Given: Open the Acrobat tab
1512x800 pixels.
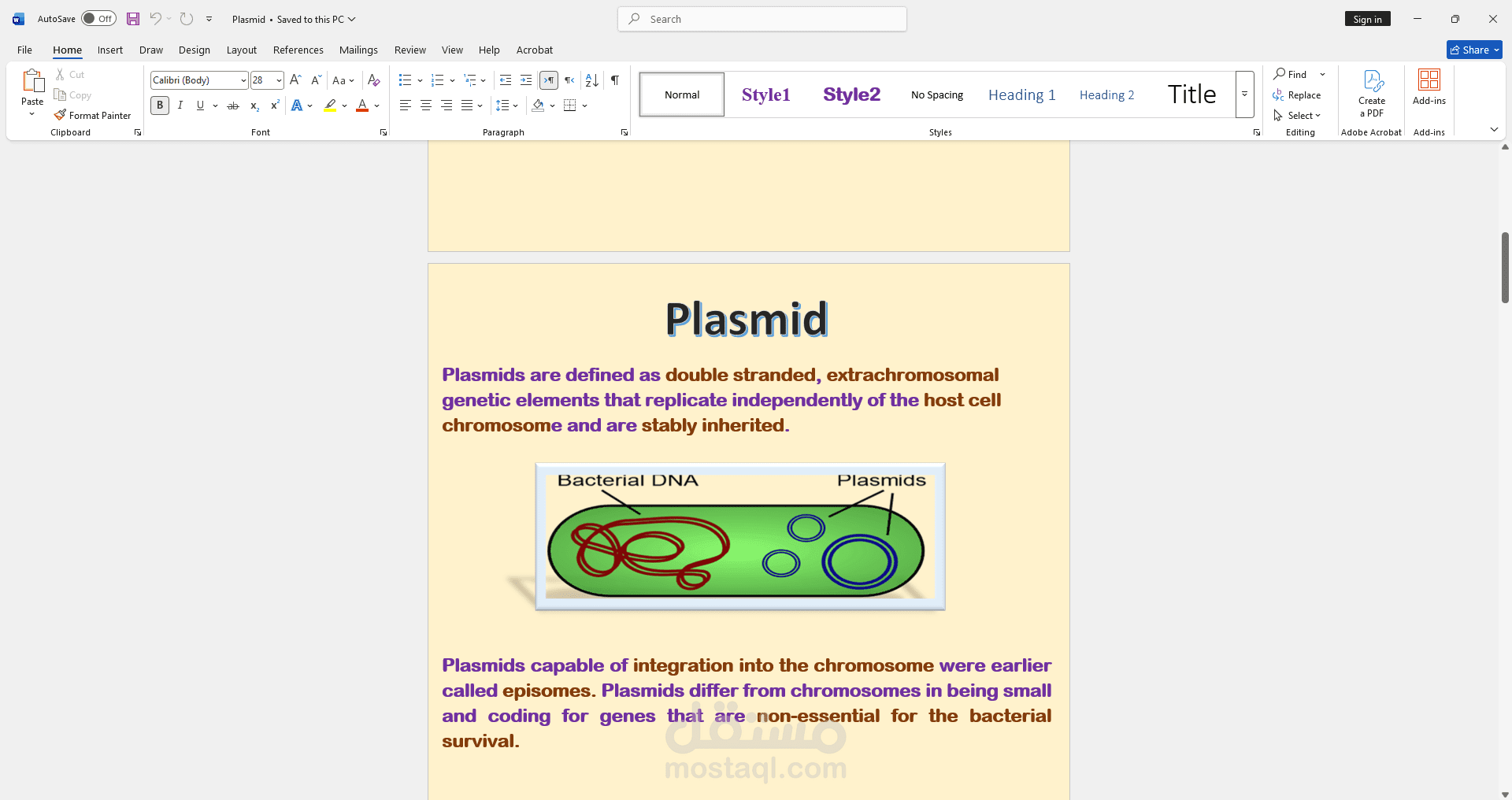Looking at the screenshot, I should [x=535, y=50].
